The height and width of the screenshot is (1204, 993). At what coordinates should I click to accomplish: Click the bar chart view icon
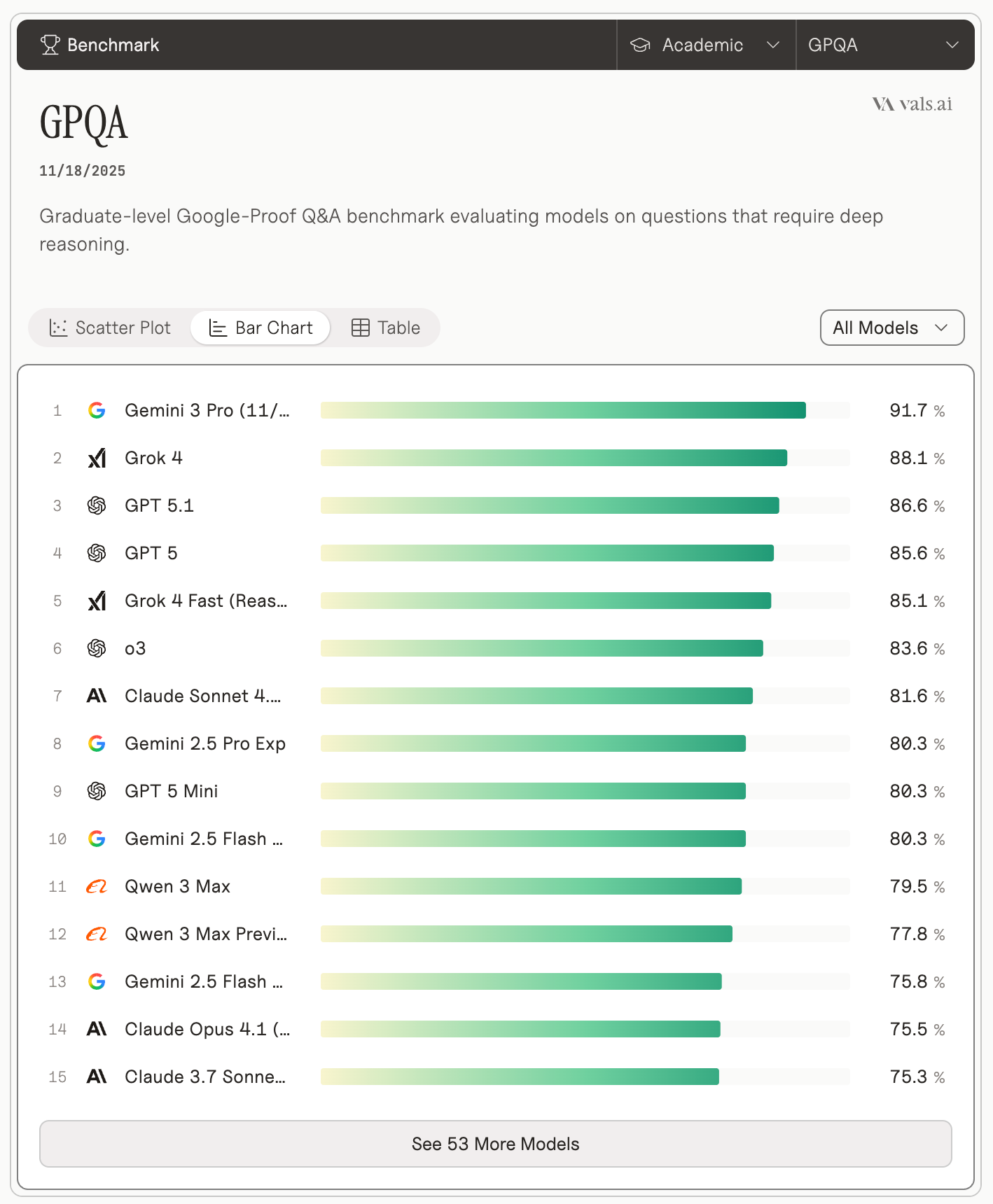(217, 327)
